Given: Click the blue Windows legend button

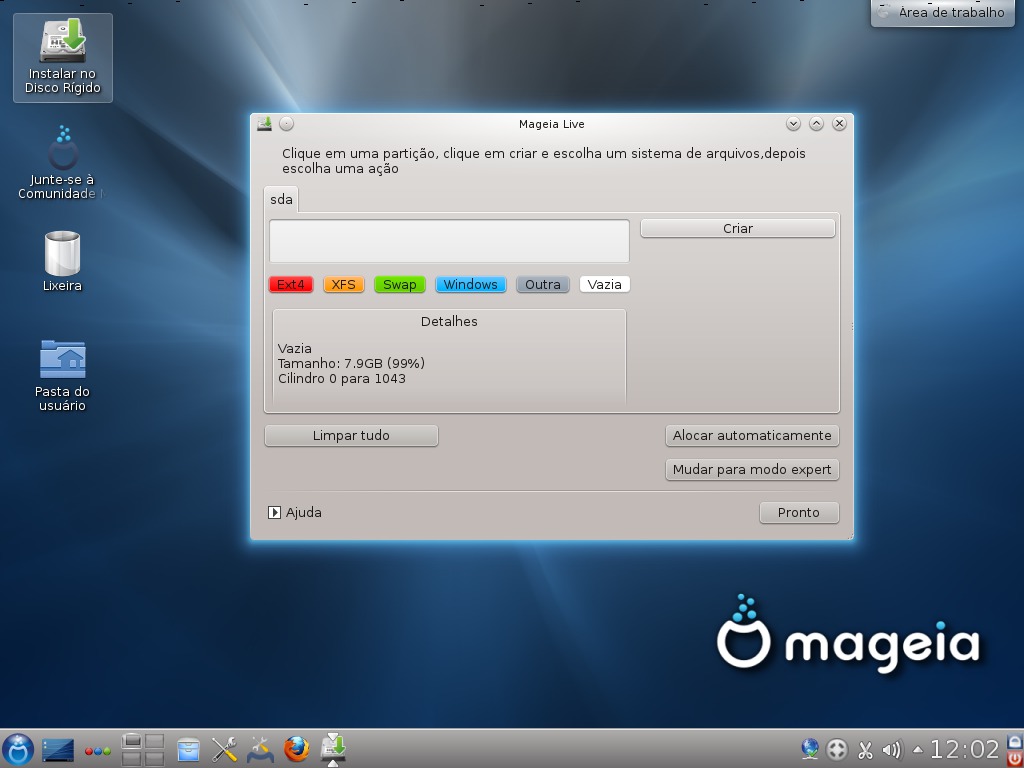Looking at the screenshot, I should 471,285.
